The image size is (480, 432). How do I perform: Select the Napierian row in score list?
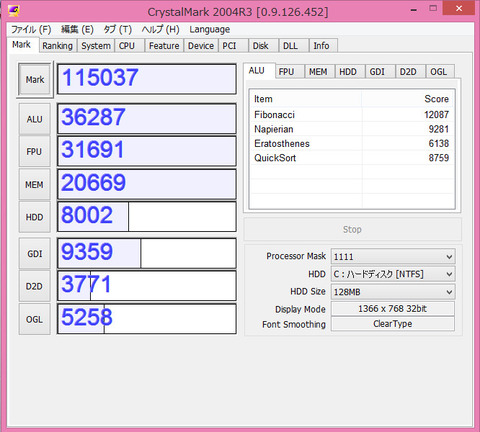[x=352, y=129]
